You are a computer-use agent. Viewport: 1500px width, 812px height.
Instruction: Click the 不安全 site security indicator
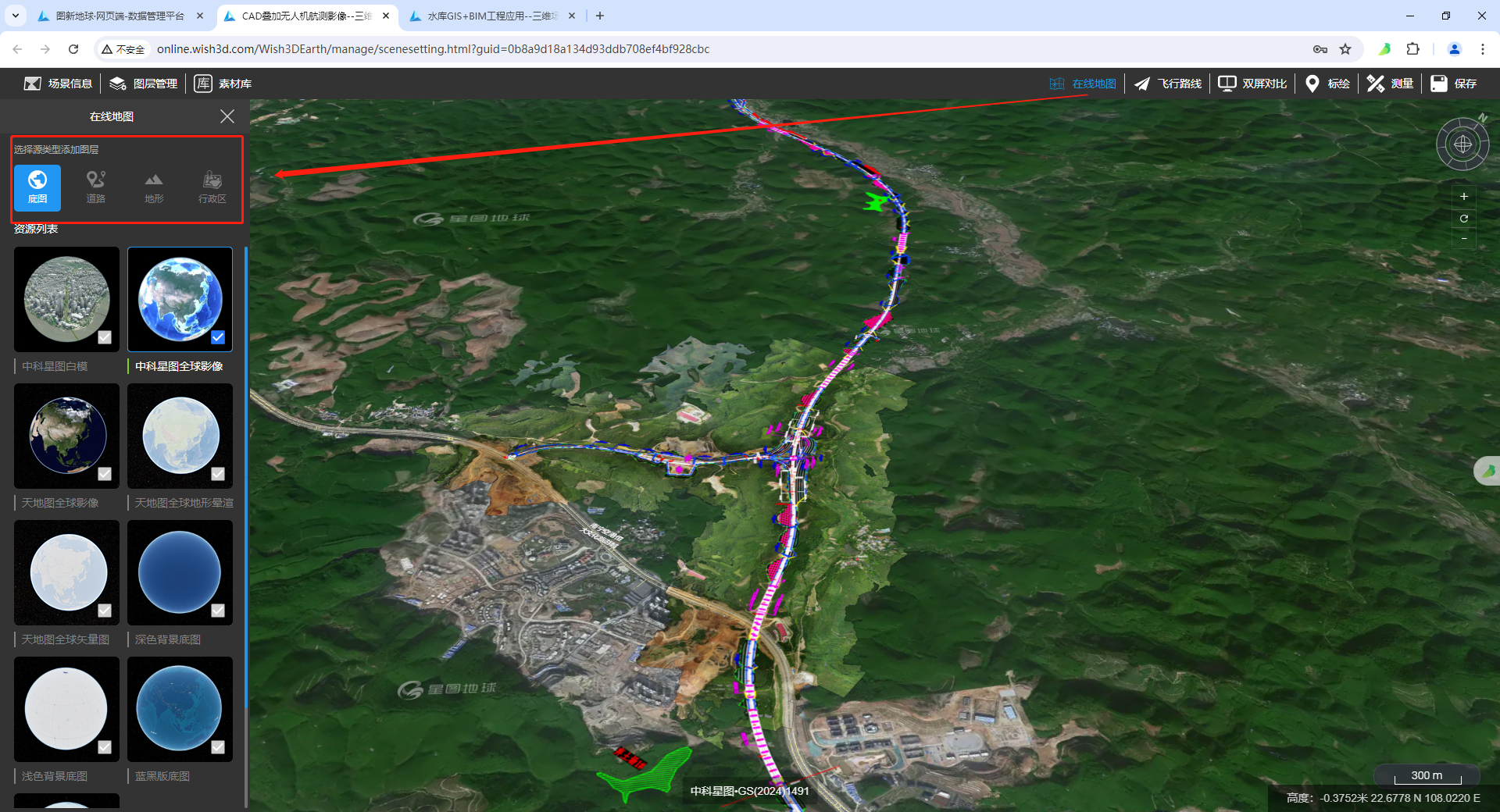tap(123, 49)
